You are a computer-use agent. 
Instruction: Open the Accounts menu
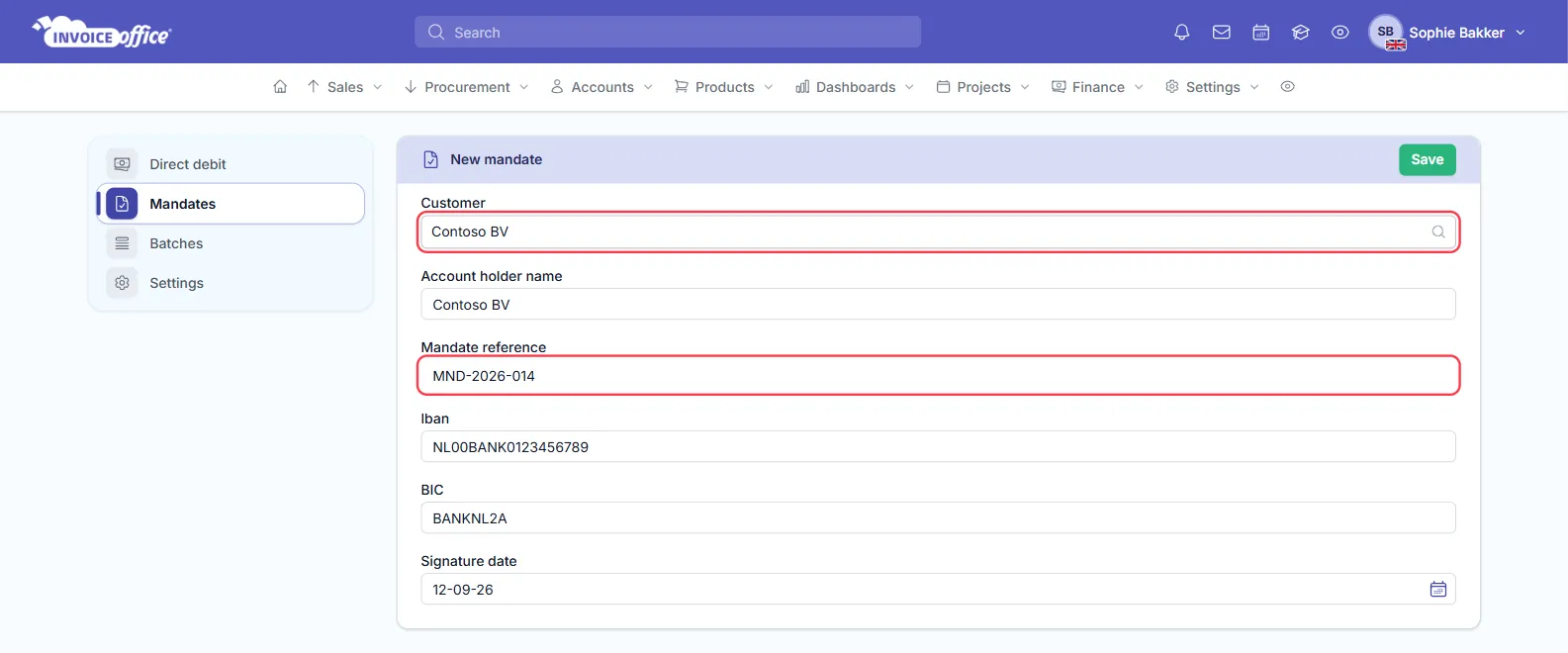[601, 87]
